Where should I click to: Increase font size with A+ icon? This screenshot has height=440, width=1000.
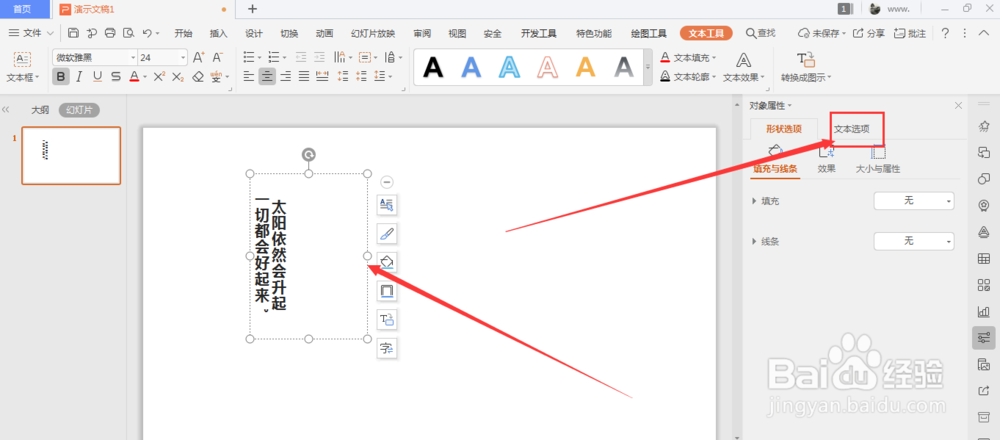199,57
